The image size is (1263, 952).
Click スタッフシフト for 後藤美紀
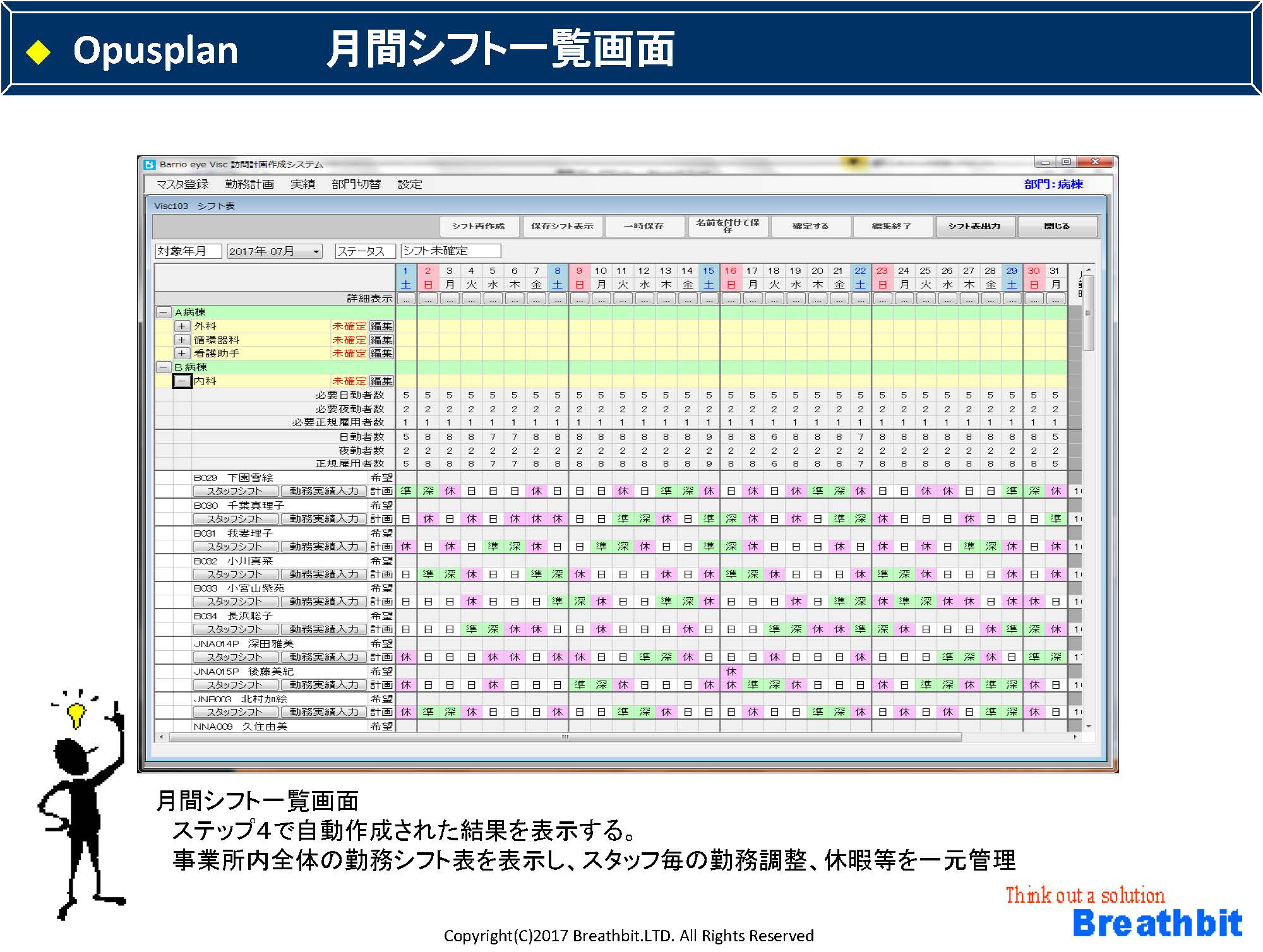click(x=235, y=685)
